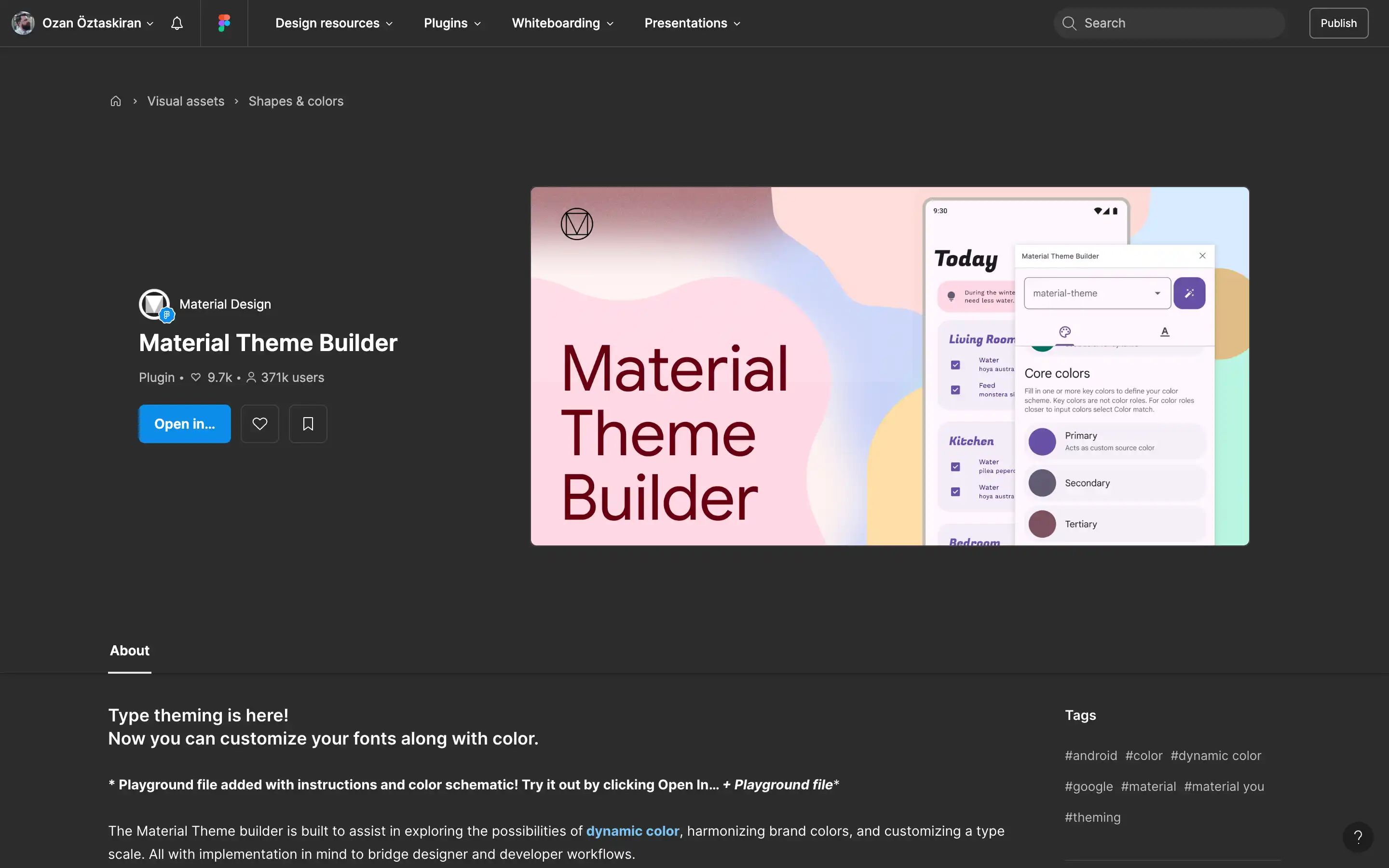The height and width of the screenshot is (868, 1389).
Task: Select the About tab
Action: tap(130, 651)
